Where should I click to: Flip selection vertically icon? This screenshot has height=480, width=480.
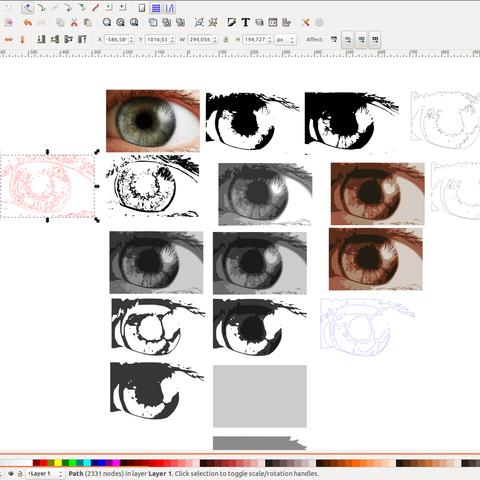22,40
